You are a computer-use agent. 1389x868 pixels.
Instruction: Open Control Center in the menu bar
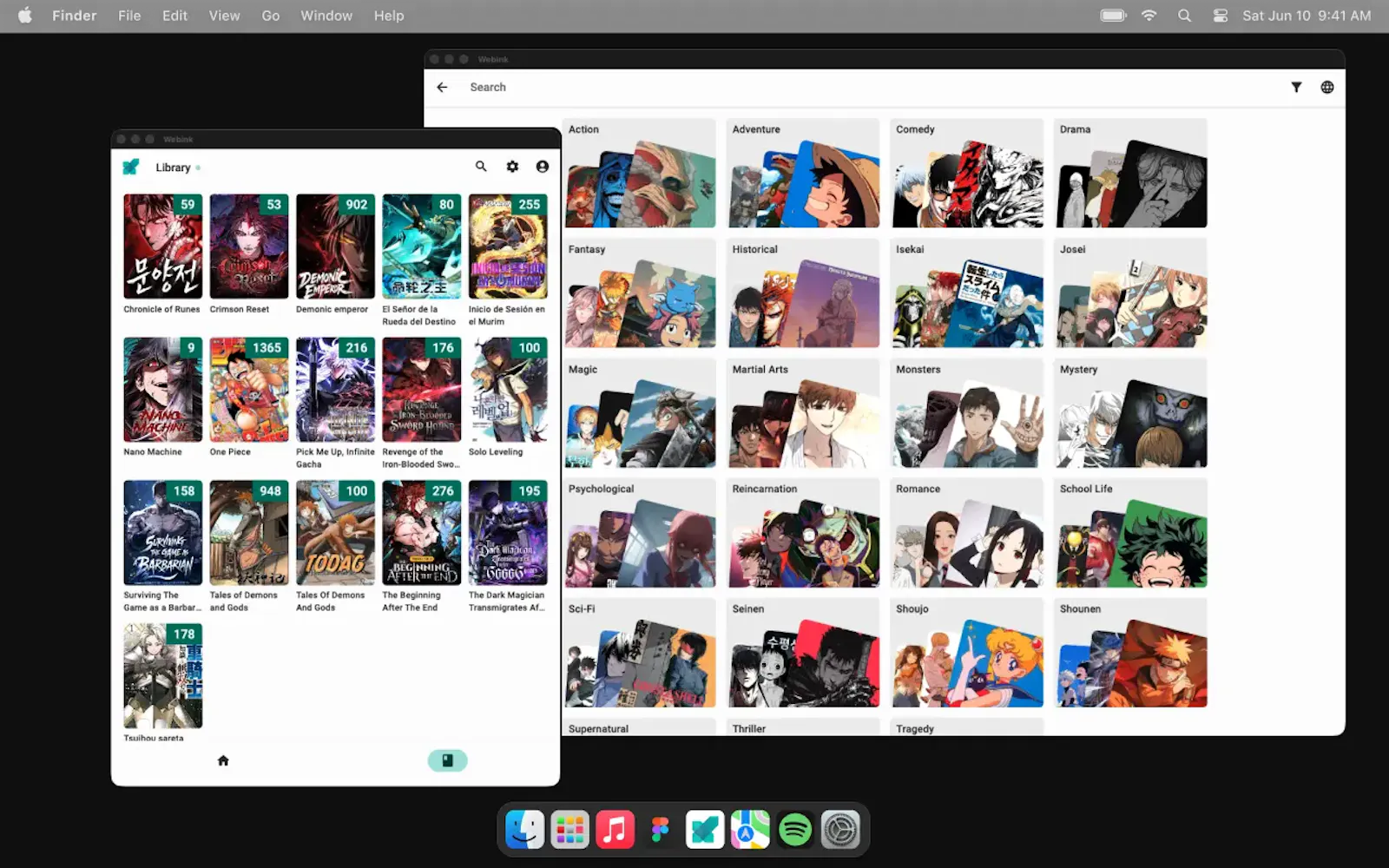[1220, 16]
